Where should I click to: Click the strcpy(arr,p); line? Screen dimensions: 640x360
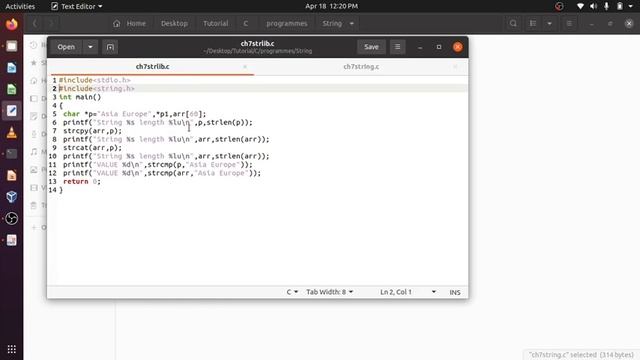(x=93, y=131)
